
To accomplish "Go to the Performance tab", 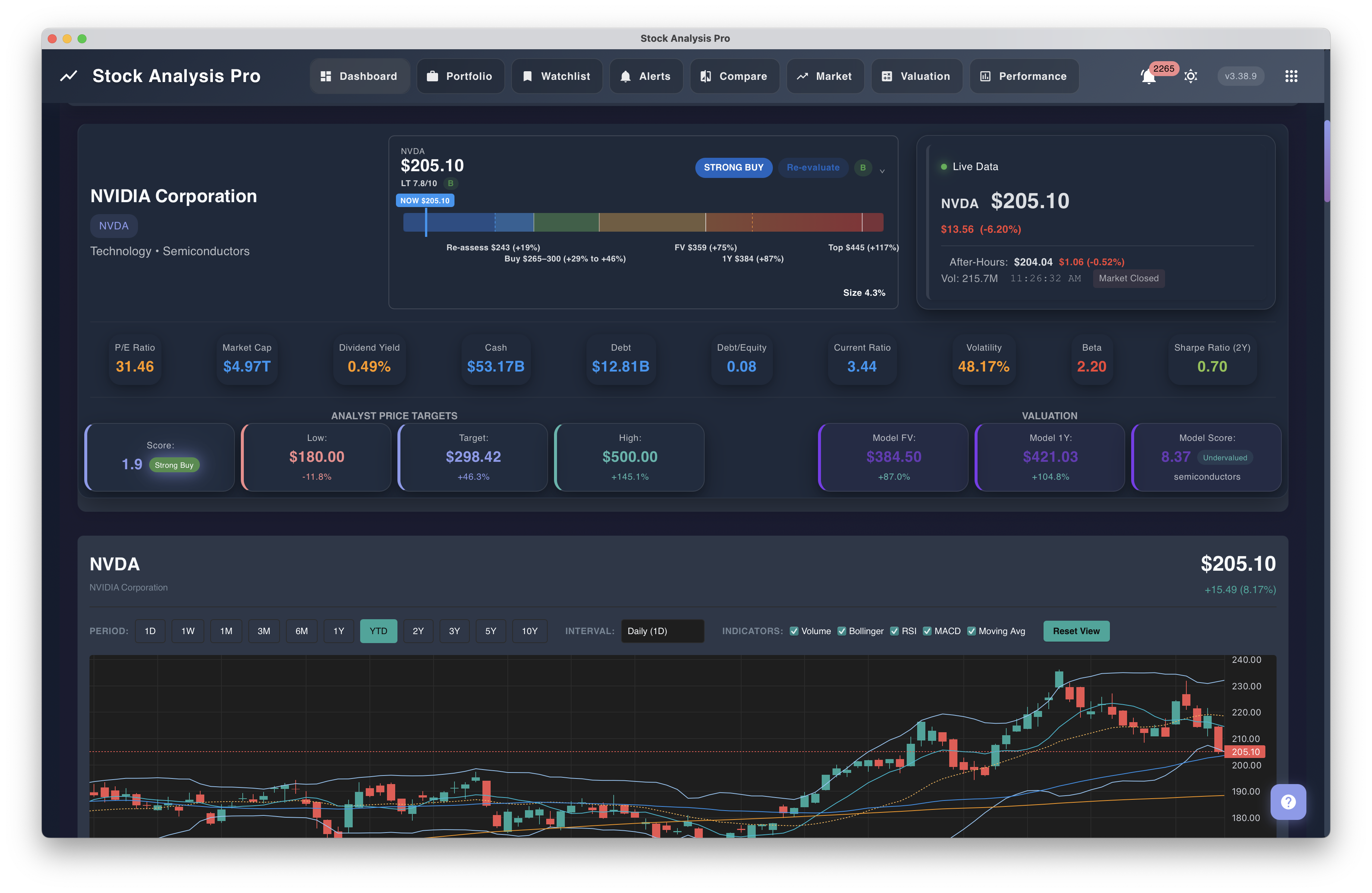I will click(x=1024, y=76).
